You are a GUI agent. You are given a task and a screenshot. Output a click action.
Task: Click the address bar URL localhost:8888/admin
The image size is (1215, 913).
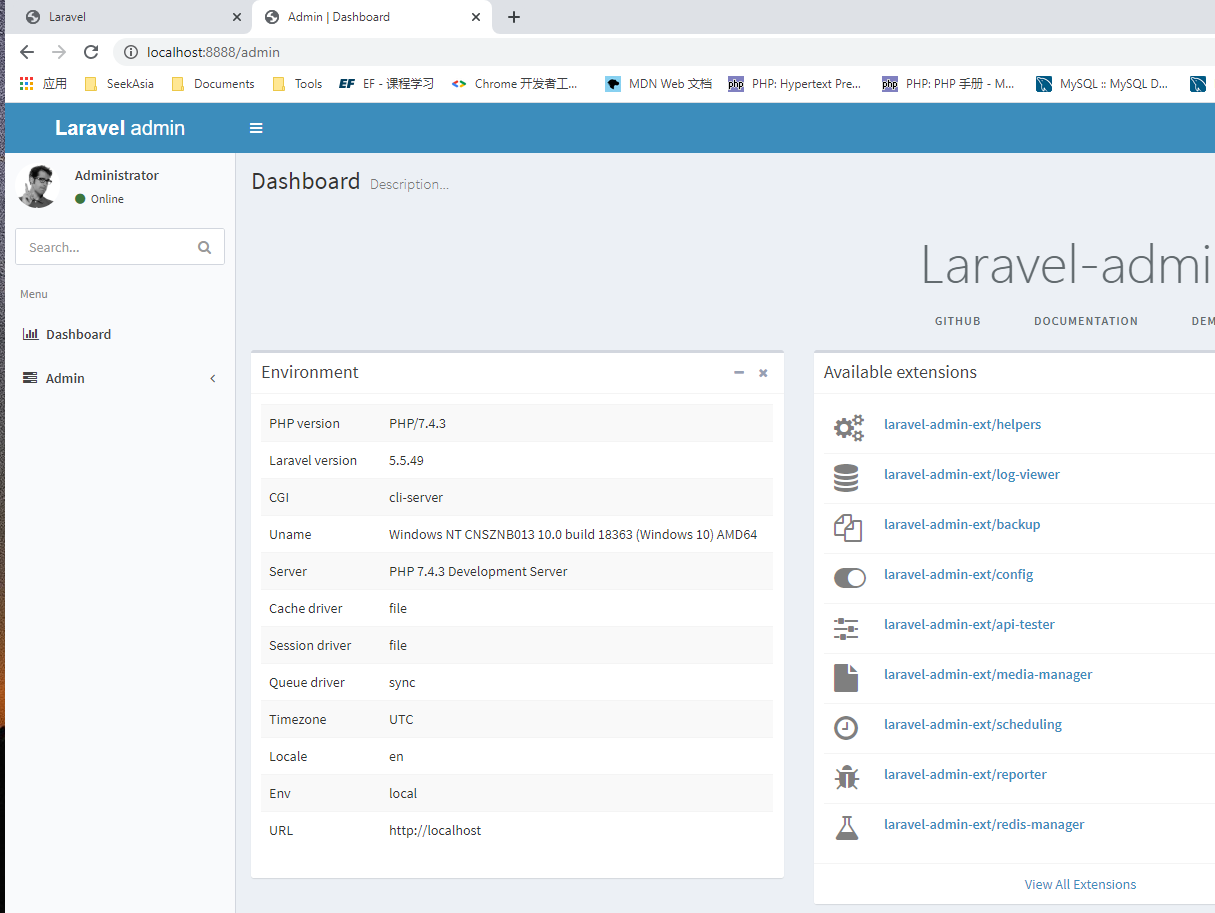pyautogui.click(x=213, y=52)
